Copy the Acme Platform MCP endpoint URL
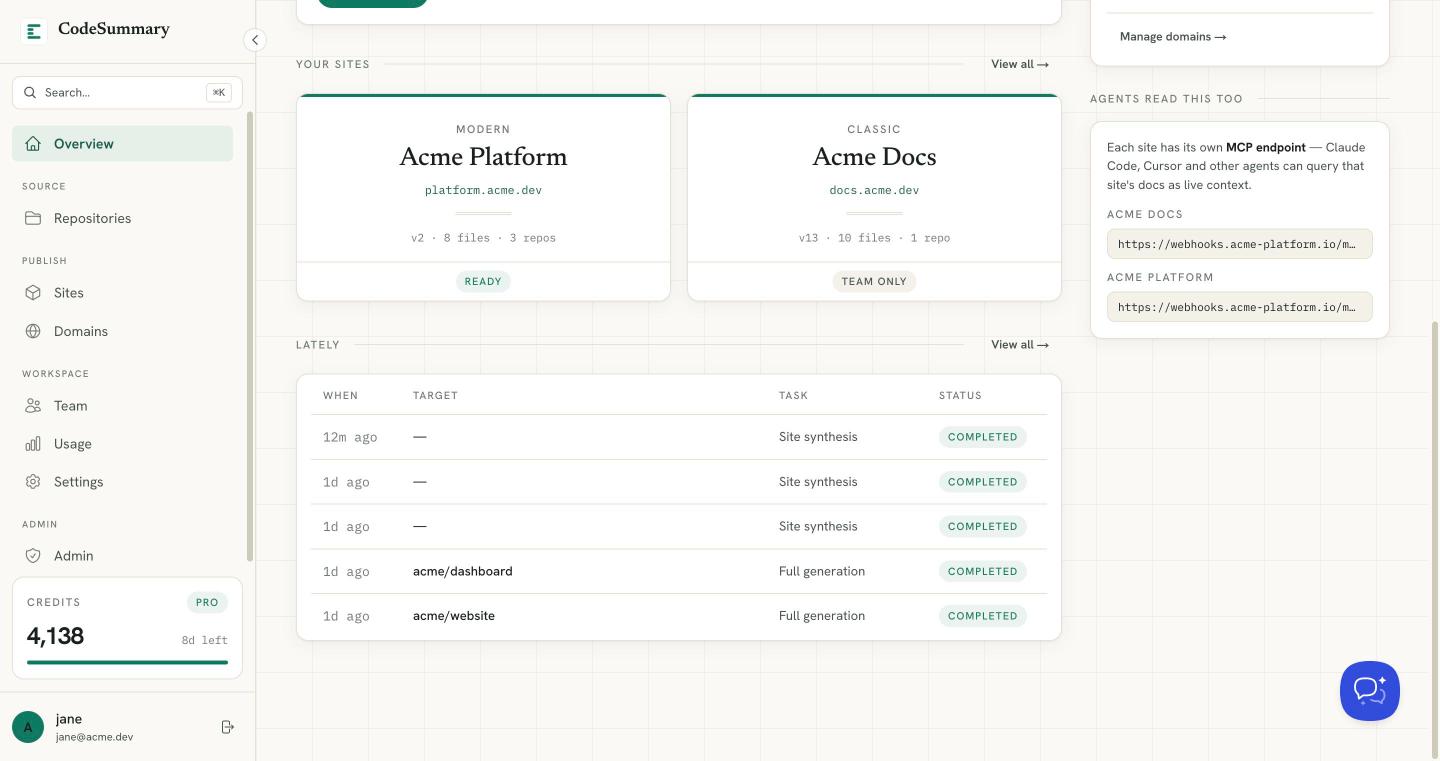The width and height of the screenshot is (1440, 761). [1239, 307]
